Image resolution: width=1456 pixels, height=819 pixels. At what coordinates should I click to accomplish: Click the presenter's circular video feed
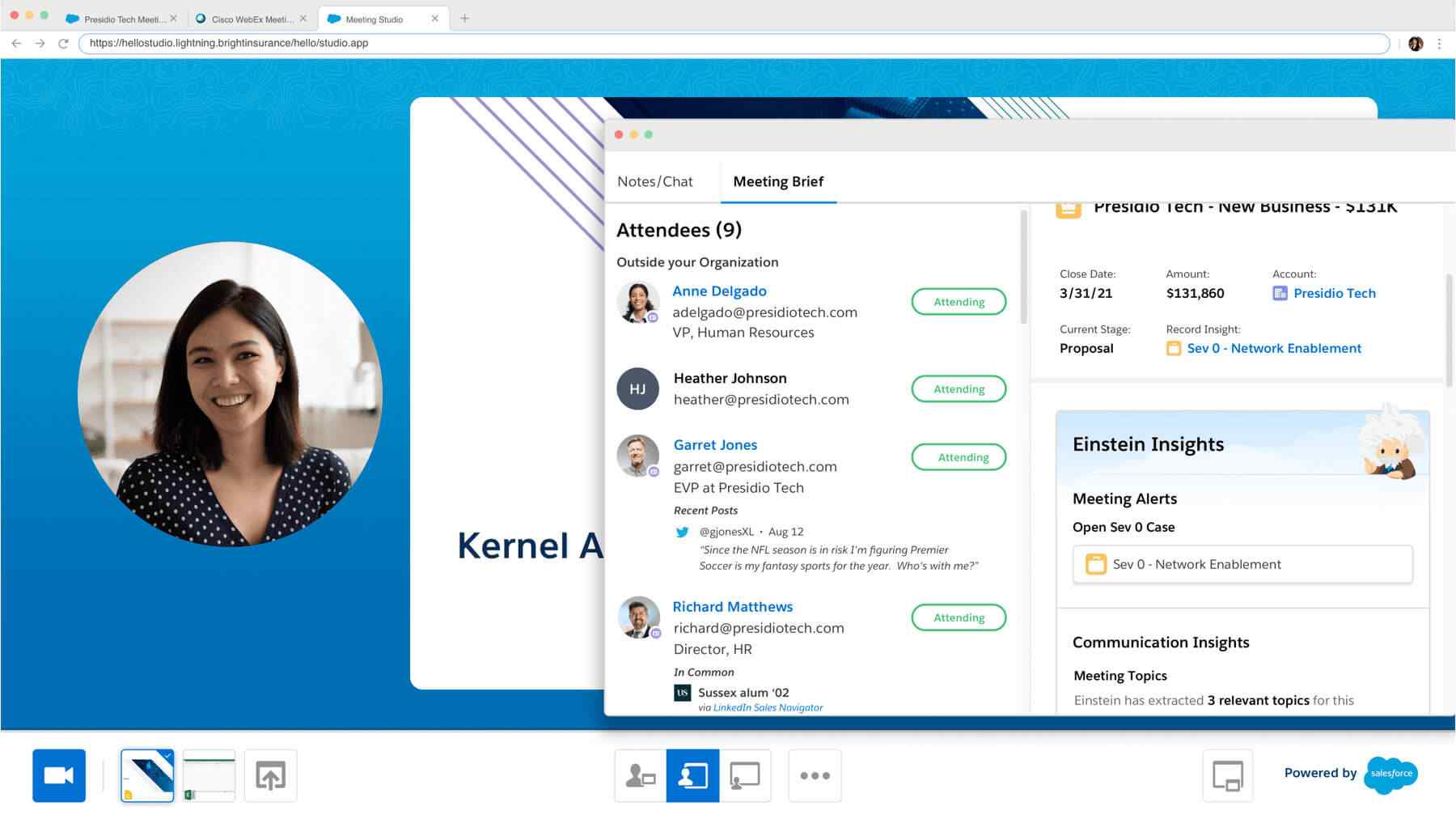(x=230, y=394)
